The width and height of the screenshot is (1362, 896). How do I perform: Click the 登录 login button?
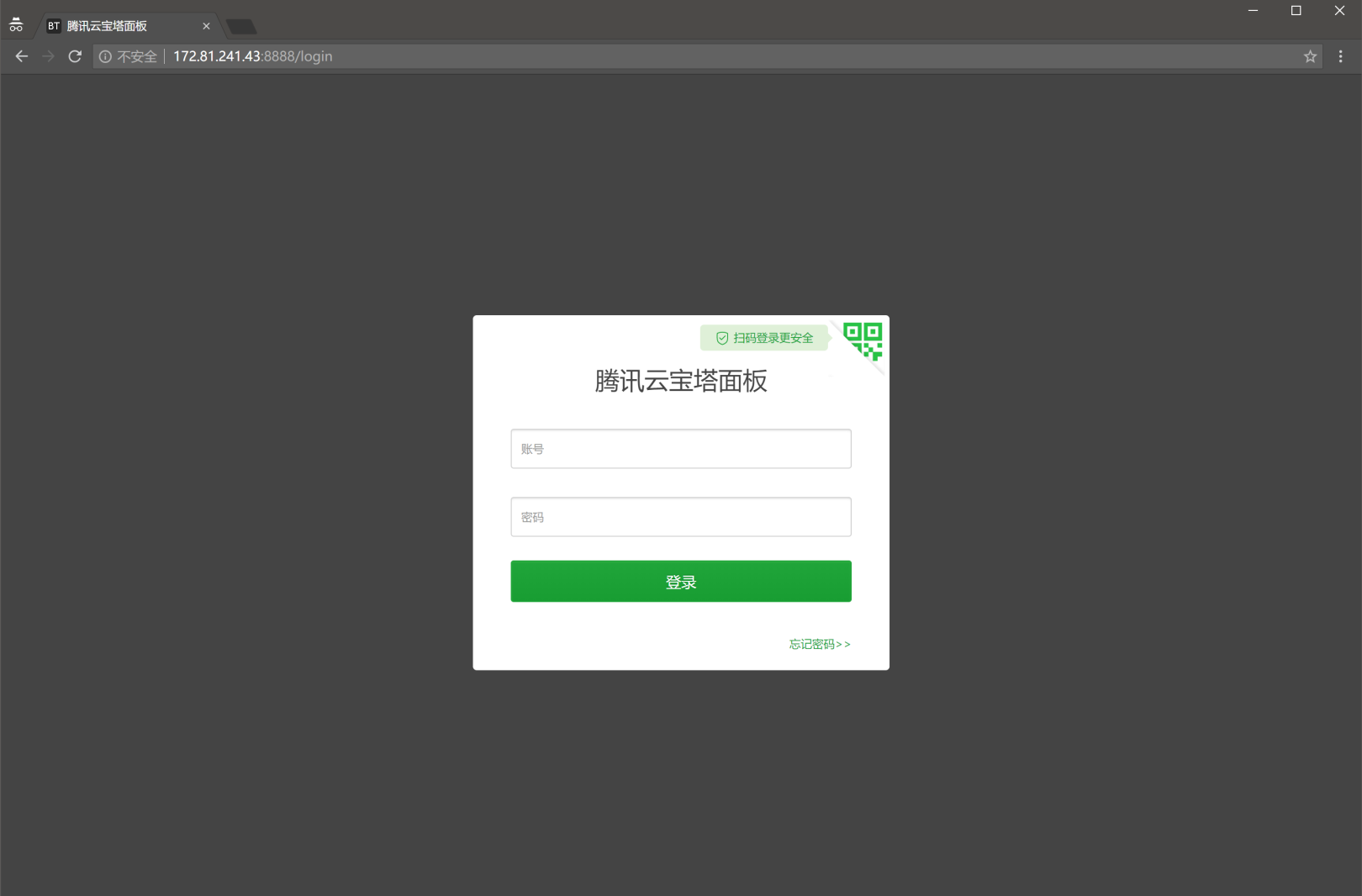(x=680, y=581)
